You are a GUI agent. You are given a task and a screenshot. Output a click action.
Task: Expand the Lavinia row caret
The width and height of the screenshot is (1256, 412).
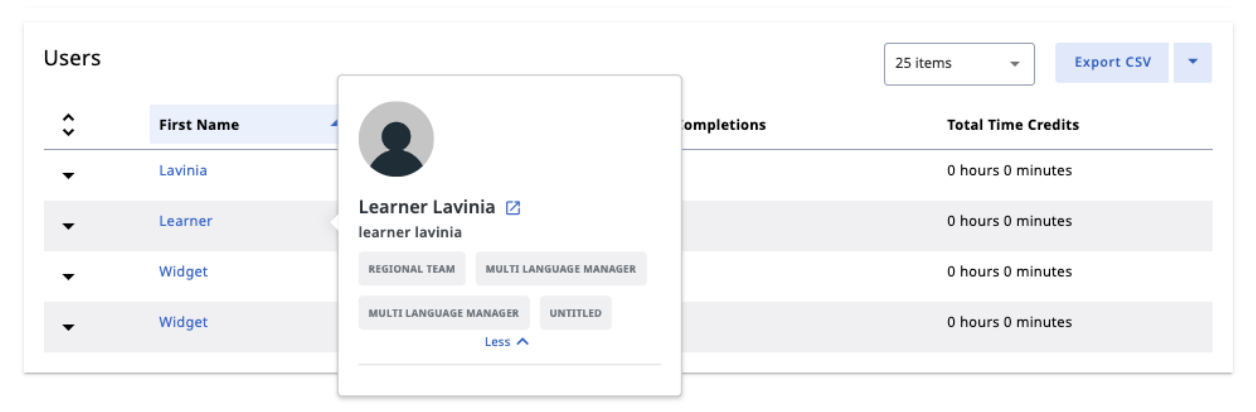pyautogui.click(x=68, y=175)
